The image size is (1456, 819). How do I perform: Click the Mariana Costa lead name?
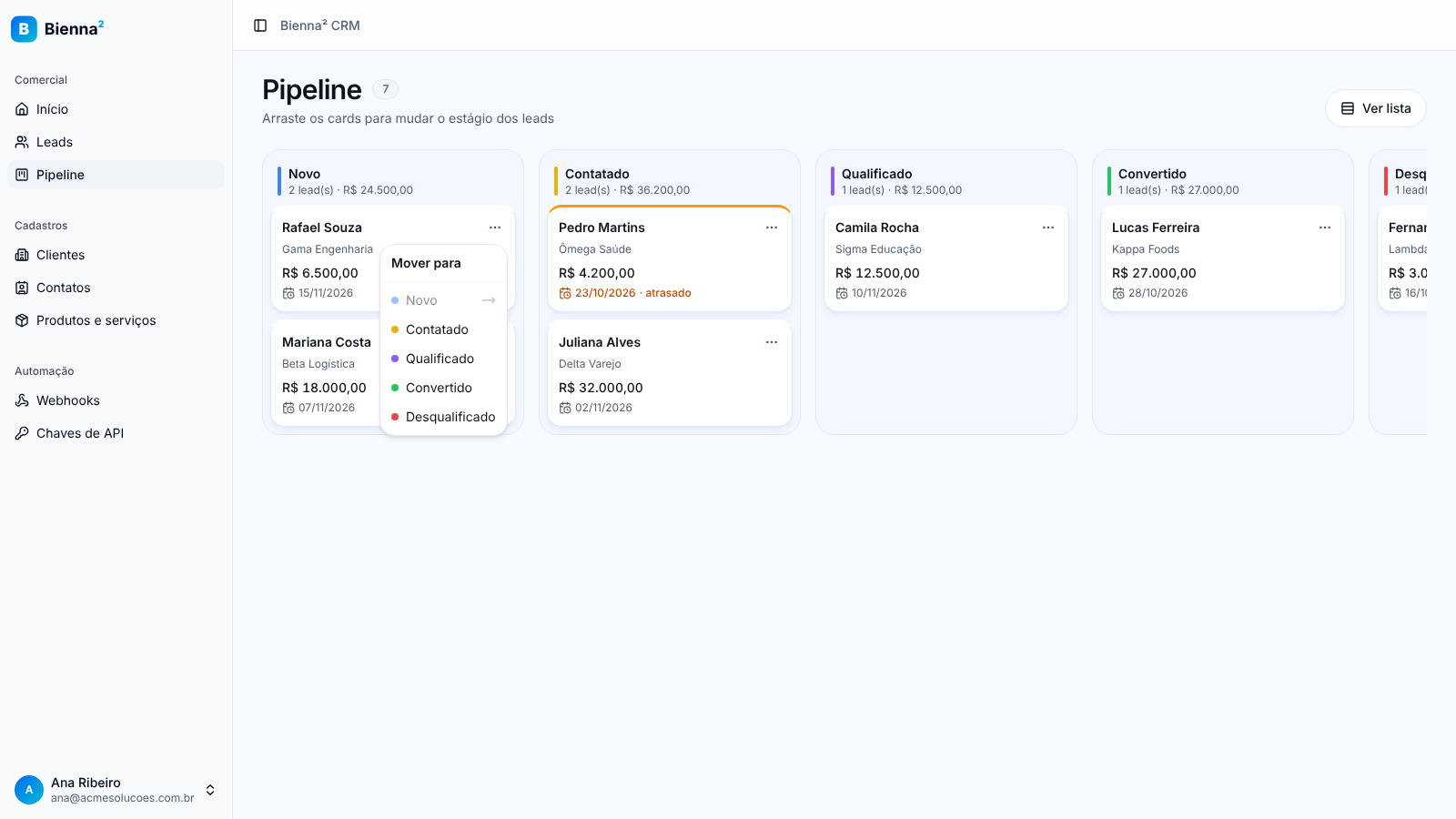point(327,342)
